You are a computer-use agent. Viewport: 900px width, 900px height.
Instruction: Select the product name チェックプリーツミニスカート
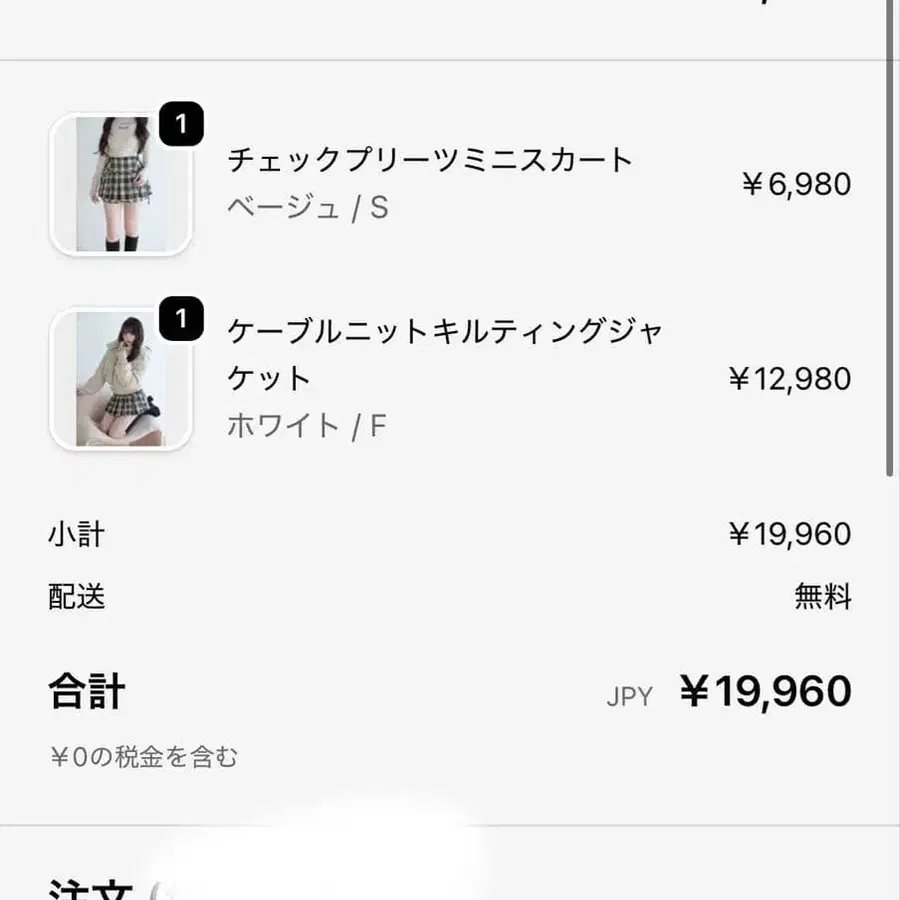tap(428, 160)
